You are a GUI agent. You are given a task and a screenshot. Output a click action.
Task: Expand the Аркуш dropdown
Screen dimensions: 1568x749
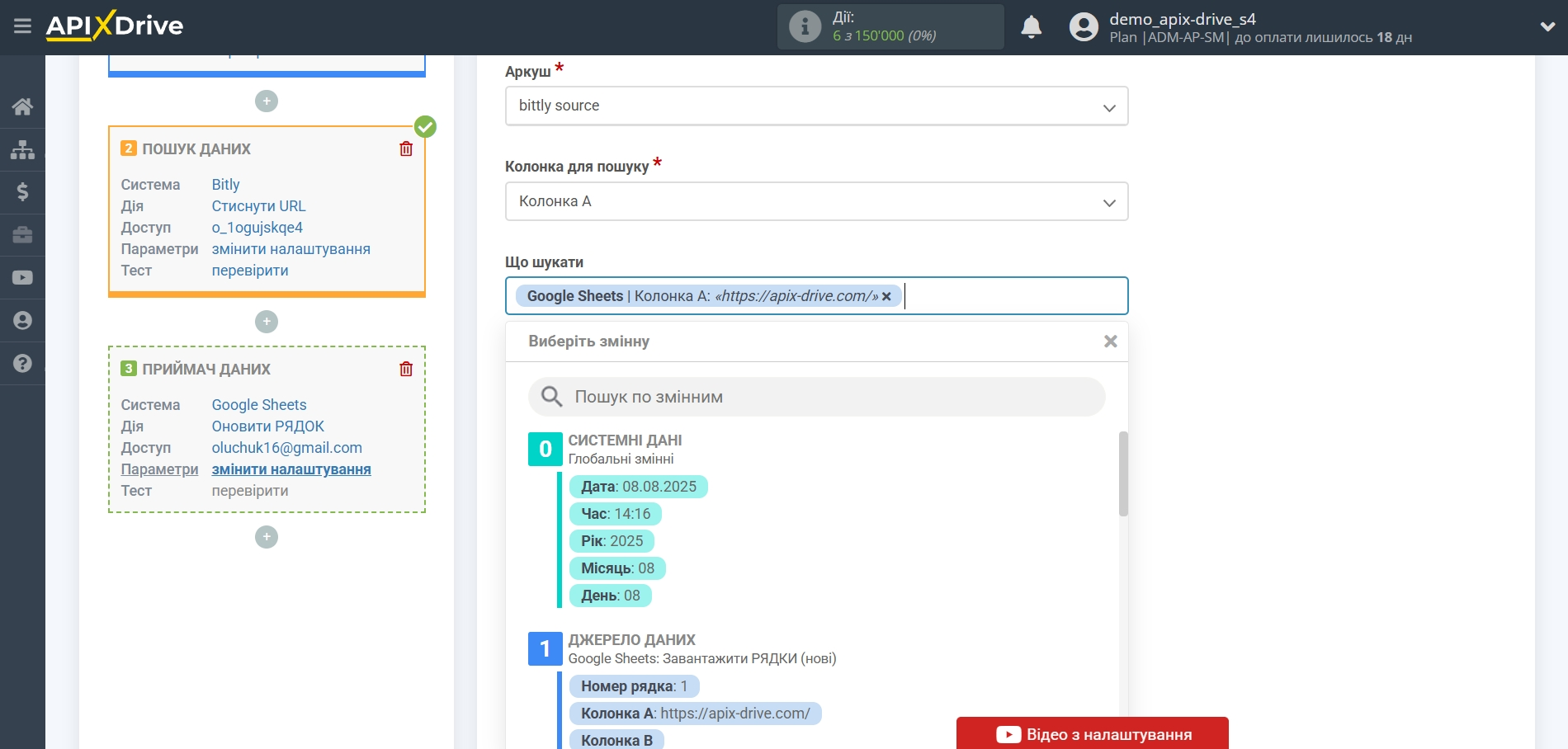[816, 106]
